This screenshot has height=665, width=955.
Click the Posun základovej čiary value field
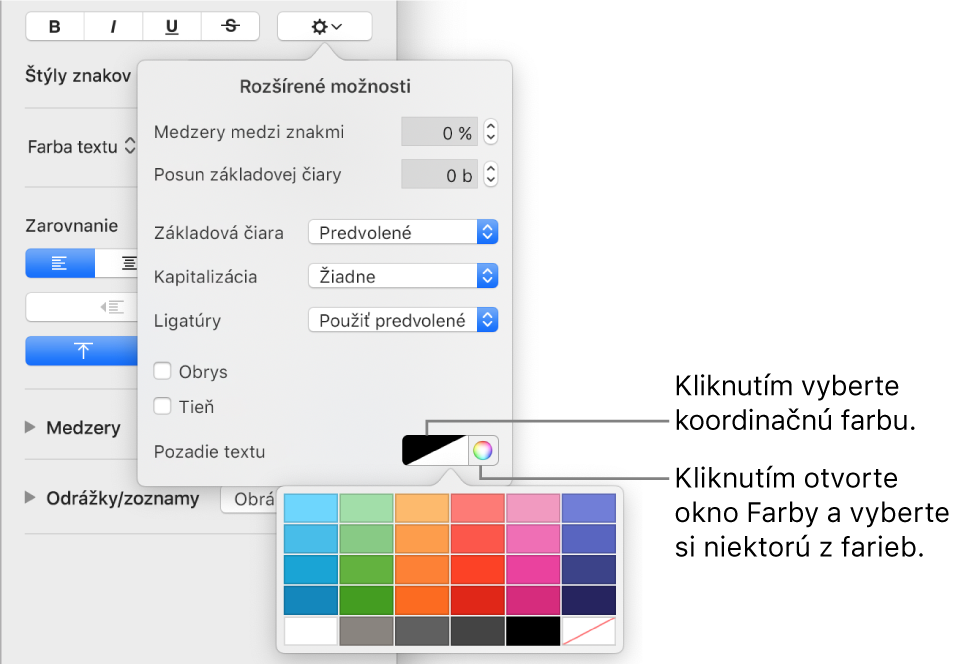439,175
